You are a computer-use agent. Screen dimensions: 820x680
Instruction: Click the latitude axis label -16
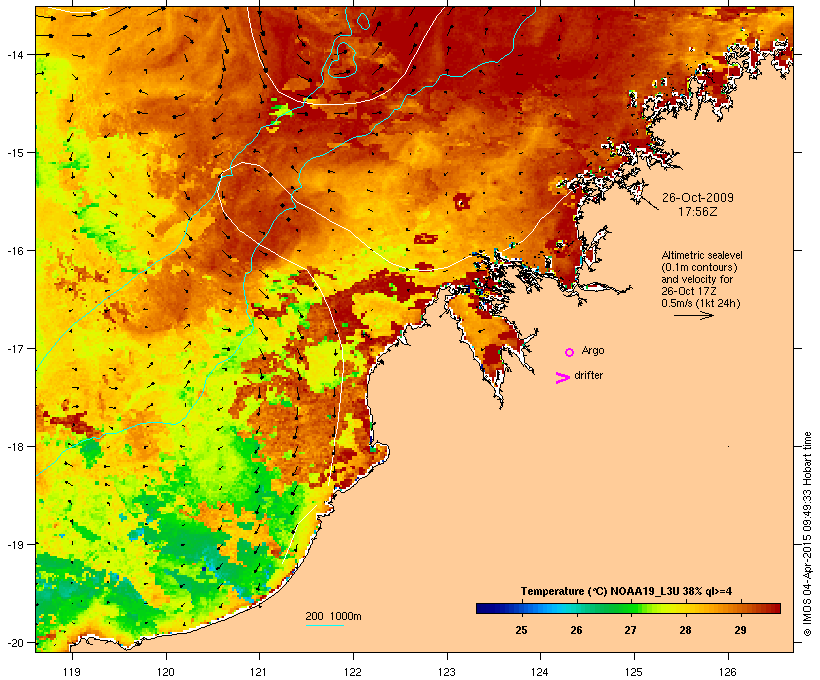coord(15,251)
